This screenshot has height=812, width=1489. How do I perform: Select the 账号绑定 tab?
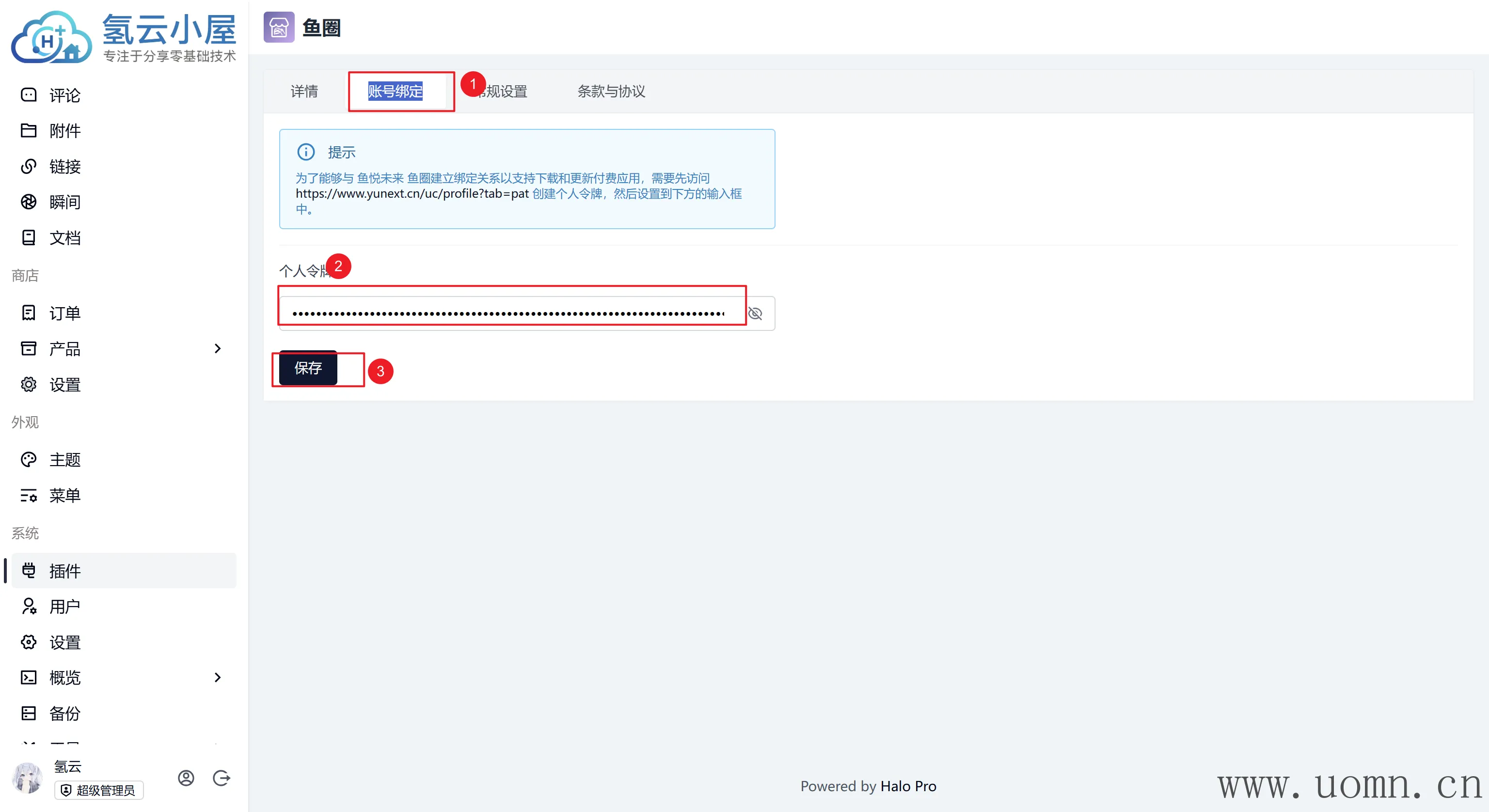[396, 91]
